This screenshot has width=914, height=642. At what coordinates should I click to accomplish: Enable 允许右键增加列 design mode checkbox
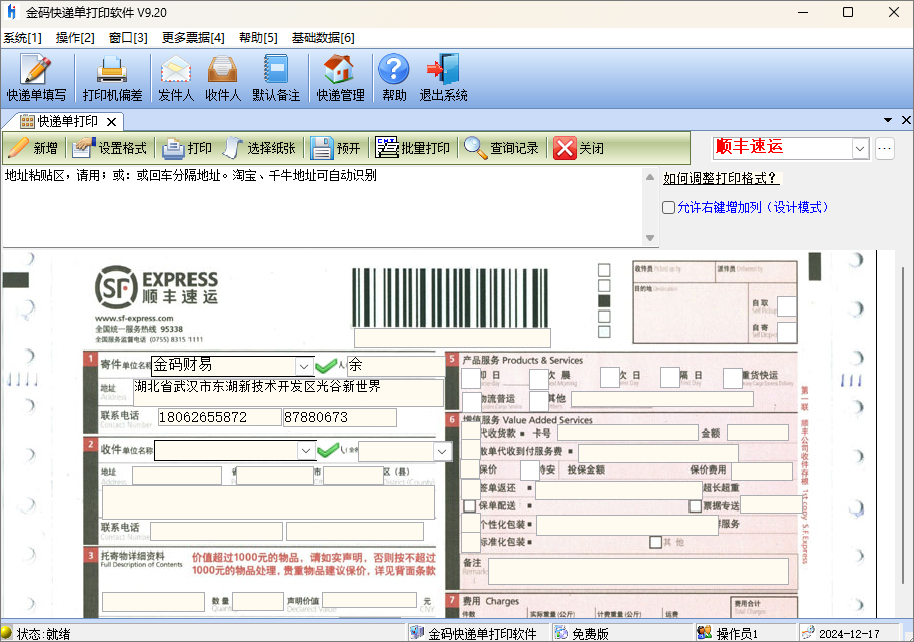(x=669, y=208)
